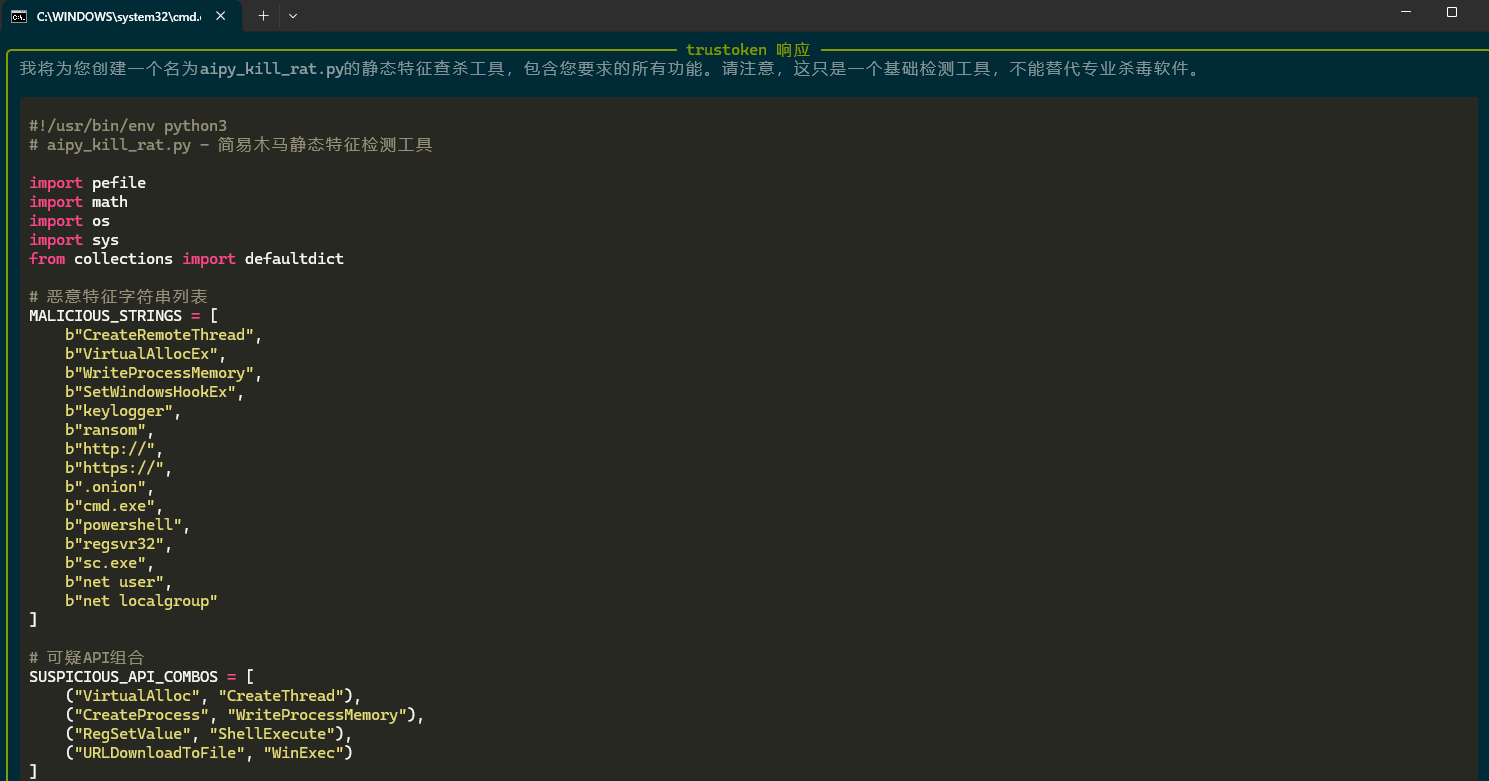This screenshot has width=1489, height=781.
Task: Click the SUSPICIOUS_API_COMBOS variable name
Action: pyautogui.click(x=123, y=677)
